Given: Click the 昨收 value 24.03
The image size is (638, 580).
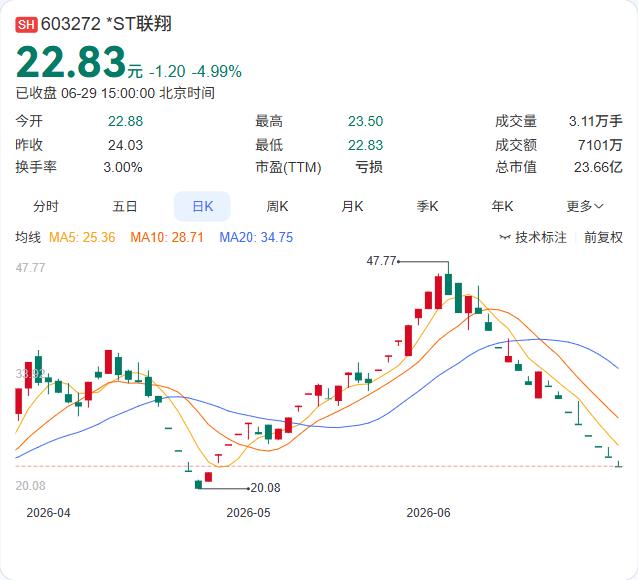Looking at the screenshot, I should [x=125, y=145].
